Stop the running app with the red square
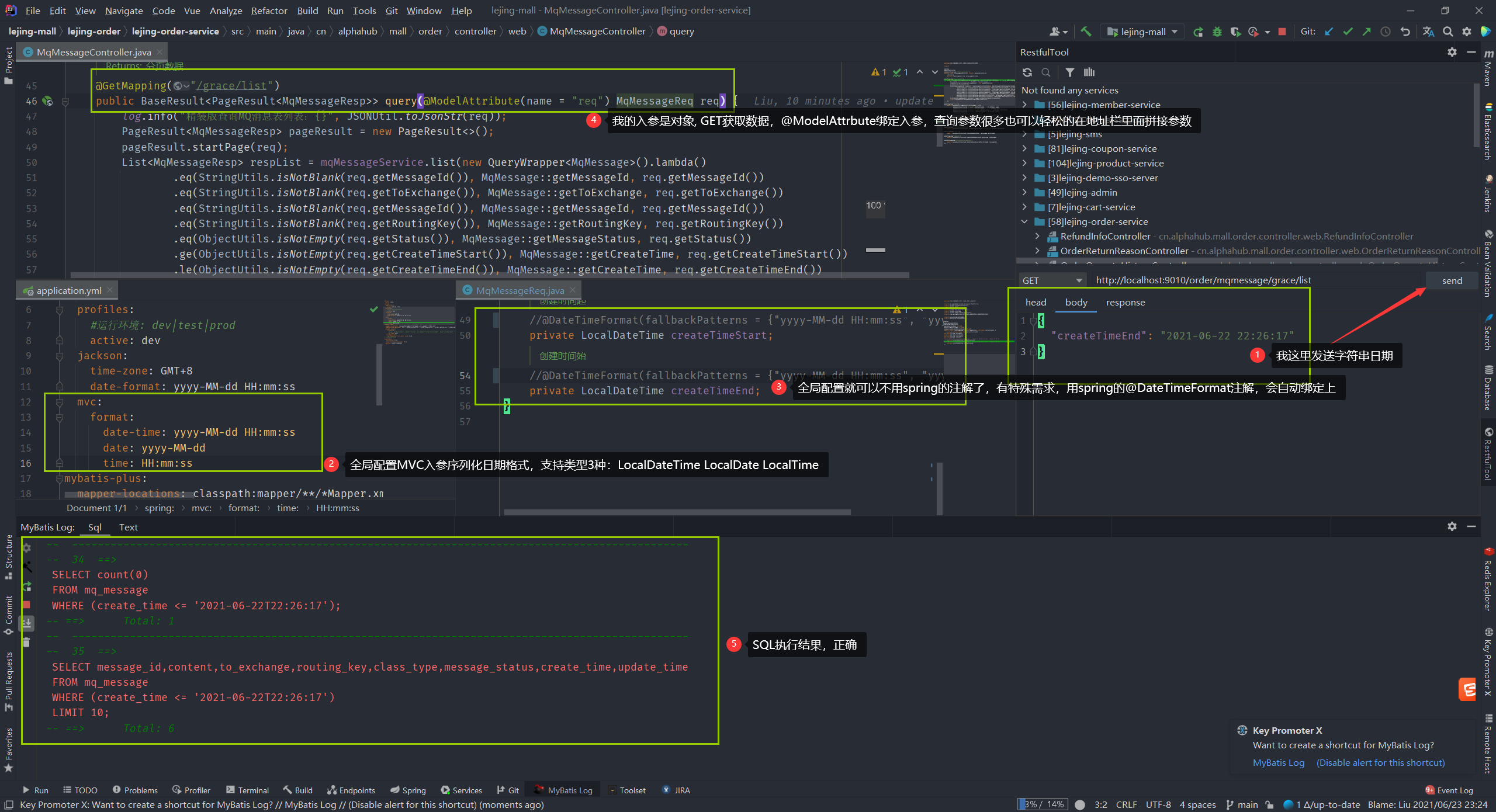 [1282, 32]
